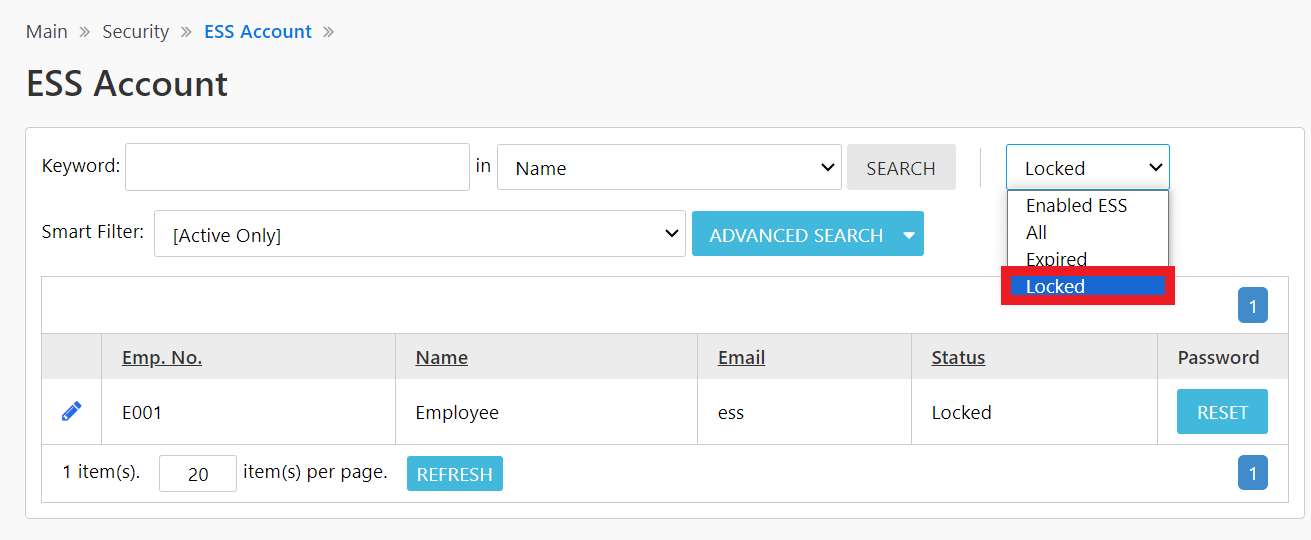Open the Name search field dropdown
The image size is (1311, 540).
pos(669,167)
